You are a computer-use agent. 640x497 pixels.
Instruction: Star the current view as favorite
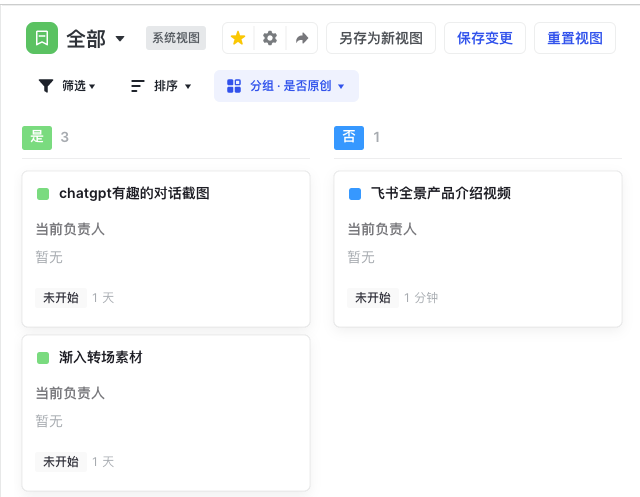coord(238,38)
